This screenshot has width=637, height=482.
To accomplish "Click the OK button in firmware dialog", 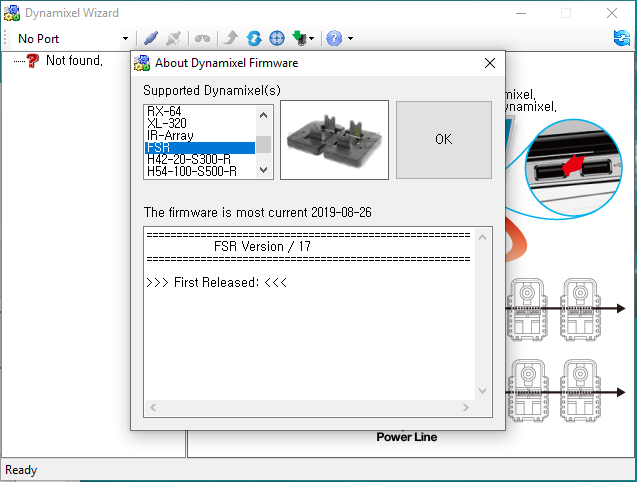I will click(444, 139).
